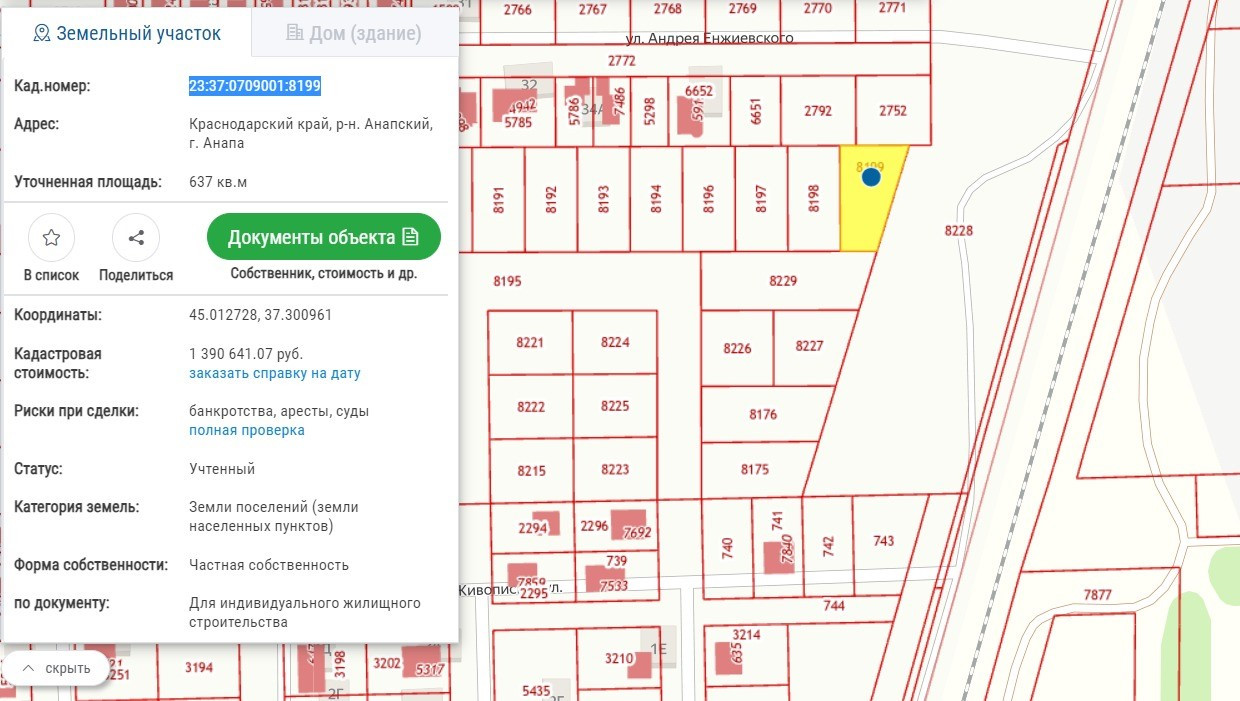Select parcel 3214 on the map

click(746, 634)
